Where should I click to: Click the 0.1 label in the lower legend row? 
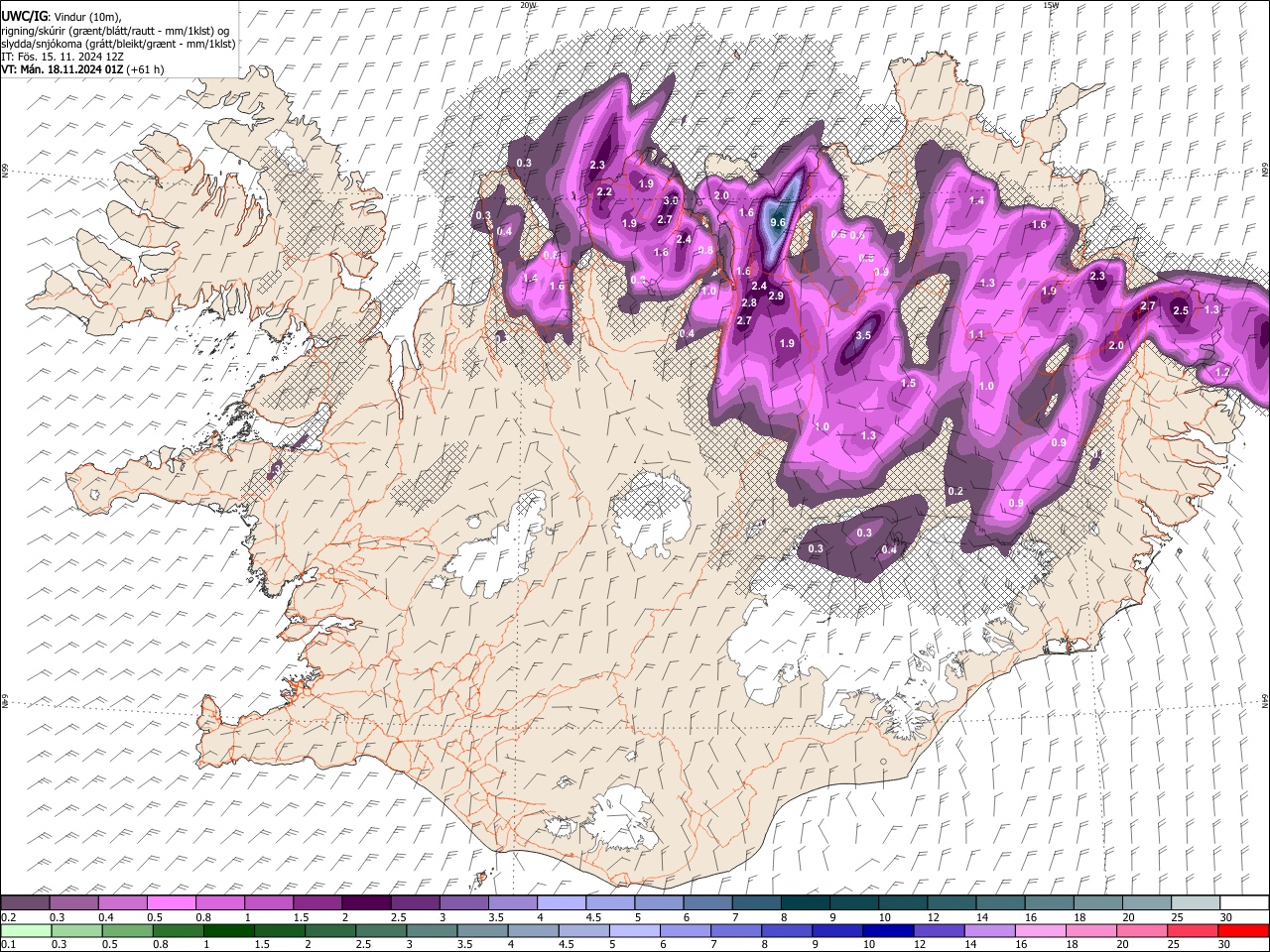(8, 944)
